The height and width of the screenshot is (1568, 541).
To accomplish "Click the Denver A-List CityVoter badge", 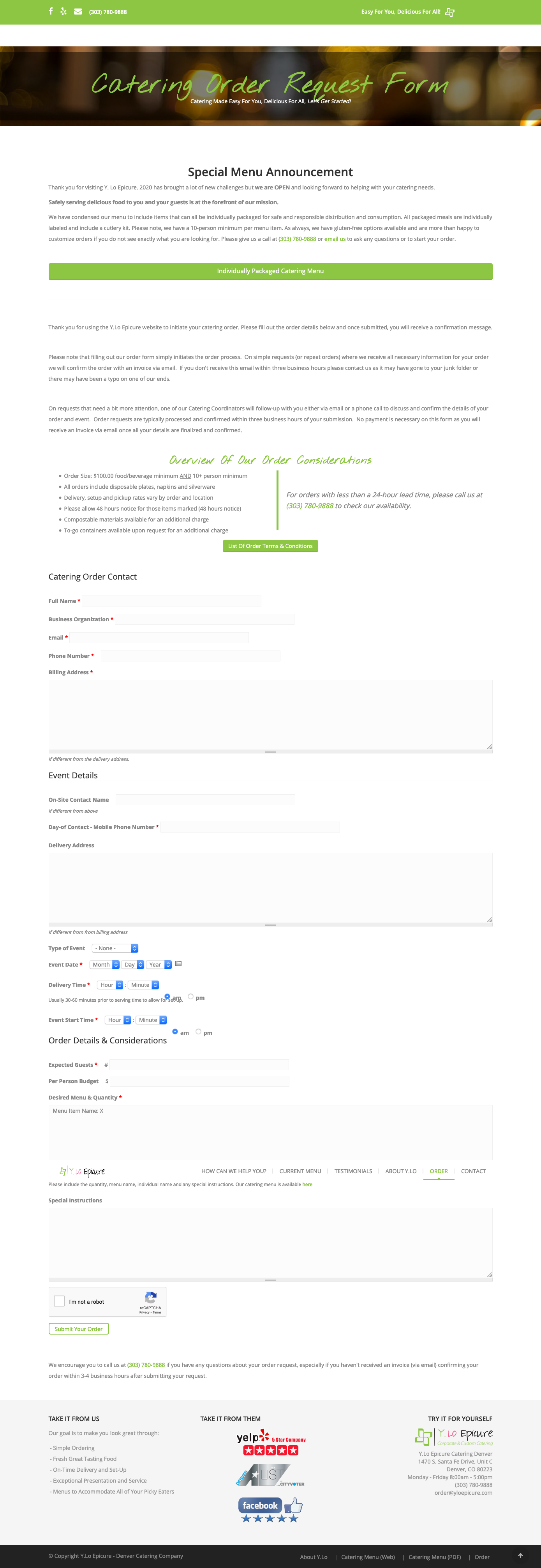I will click(270, 1476).
